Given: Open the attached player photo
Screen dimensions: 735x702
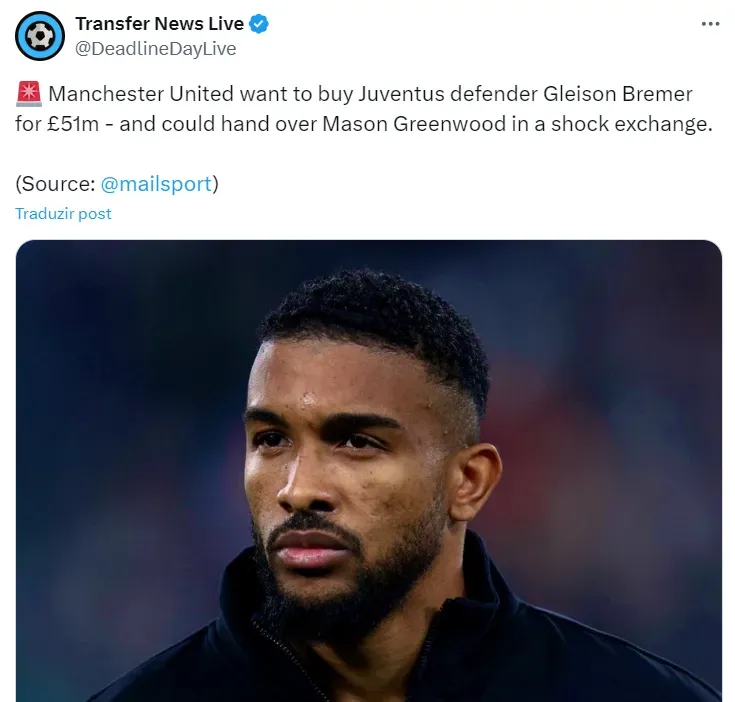Looking at the screenshot, I should coord(368,470).
